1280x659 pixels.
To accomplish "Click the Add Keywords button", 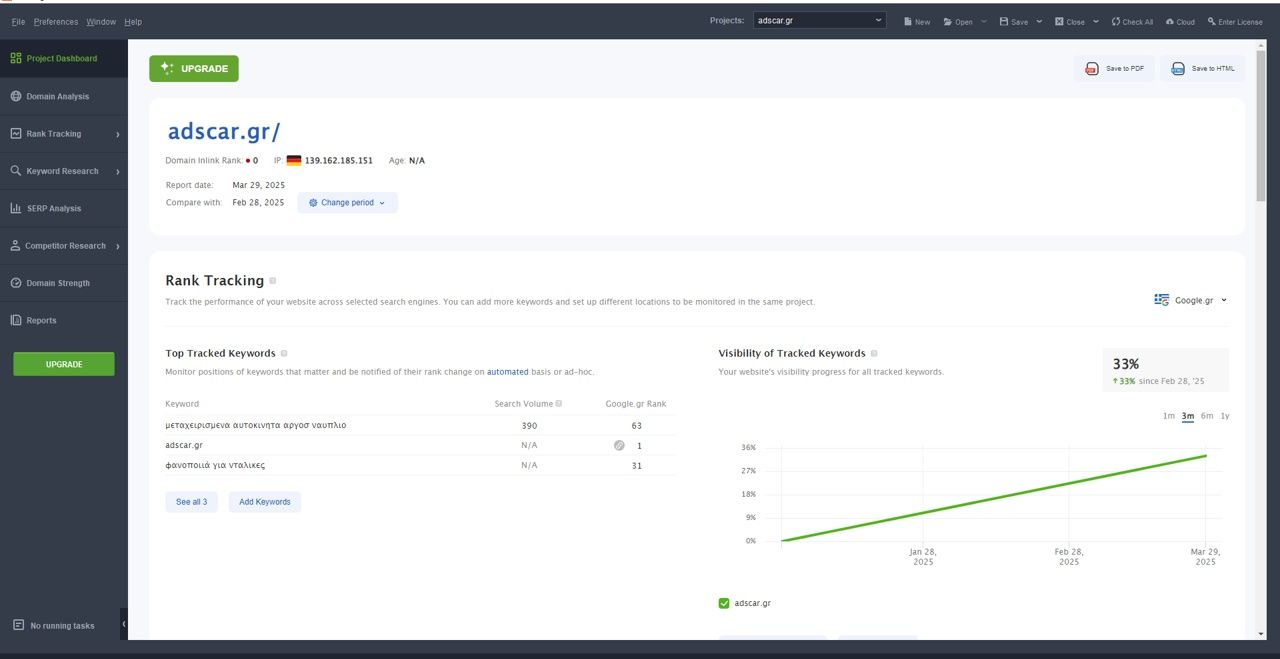I will (x=265, y=502).
